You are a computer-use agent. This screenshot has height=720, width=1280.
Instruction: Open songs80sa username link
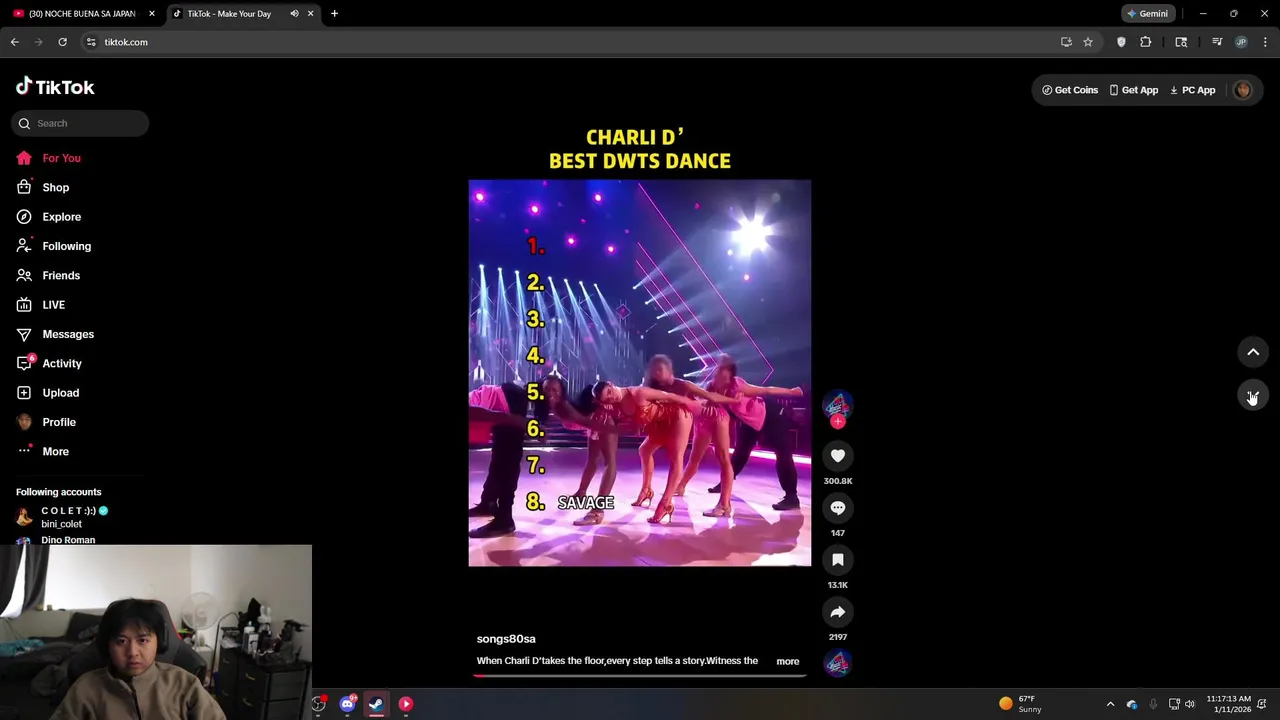506,639
